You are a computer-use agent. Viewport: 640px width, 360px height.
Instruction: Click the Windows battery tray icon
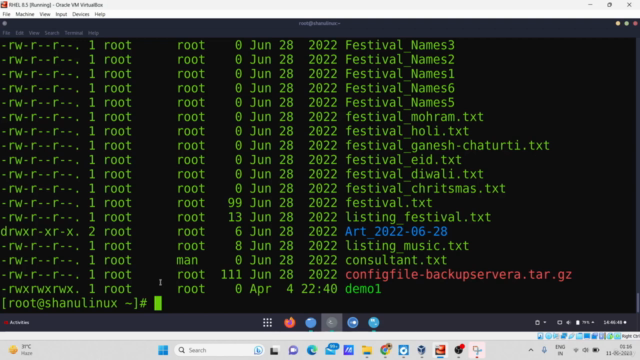(596, 350)
